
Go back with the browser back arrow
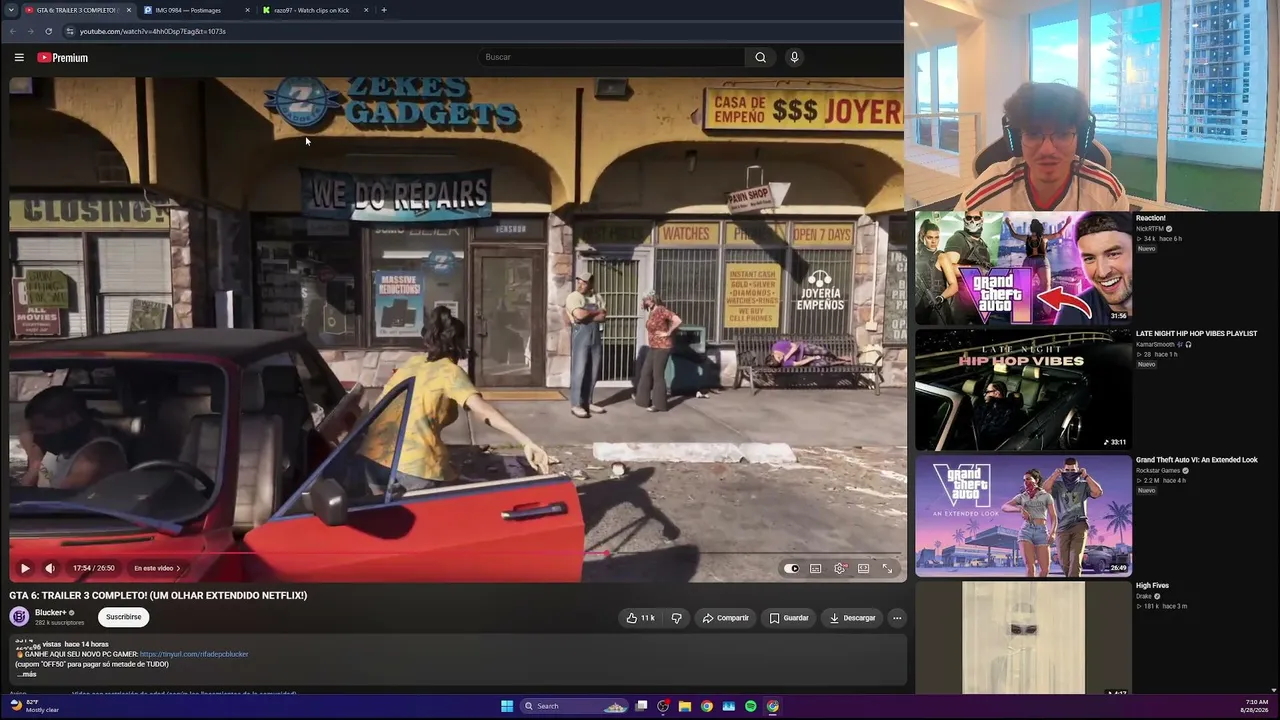[12, 31]
